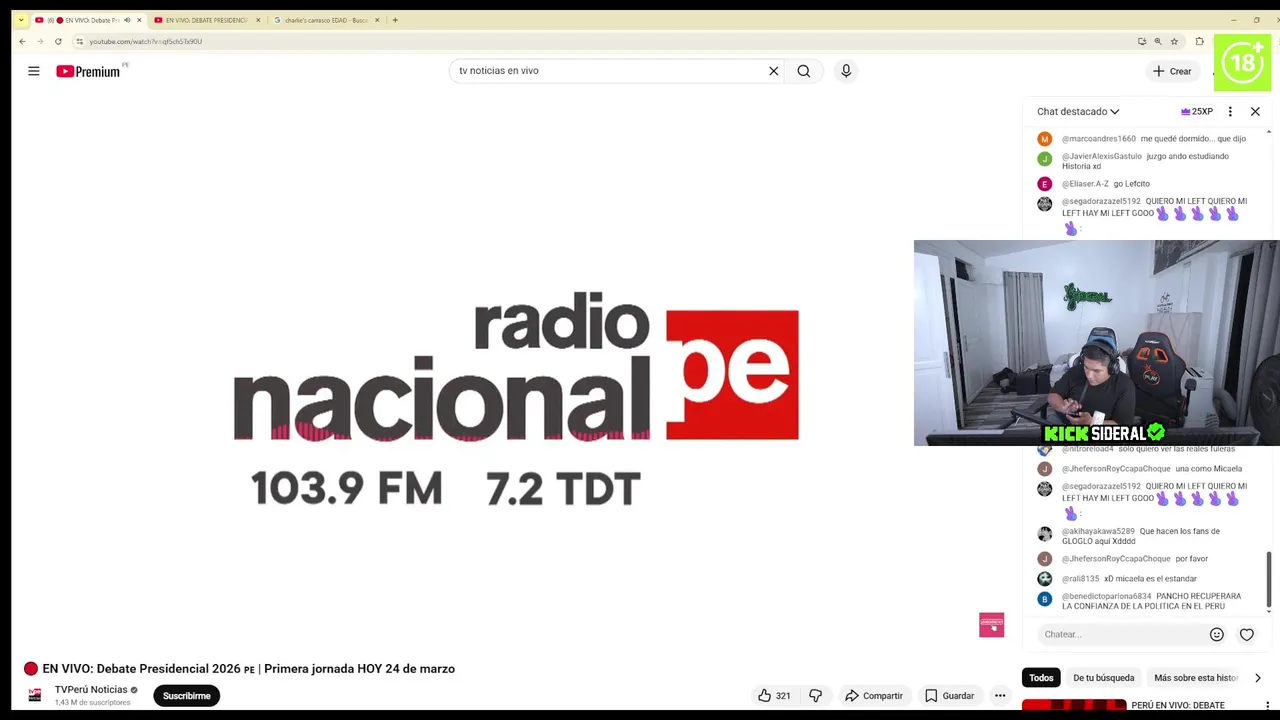
Task: Open the user @akihayakawa5289 in chat
Action: point(1098,531)
